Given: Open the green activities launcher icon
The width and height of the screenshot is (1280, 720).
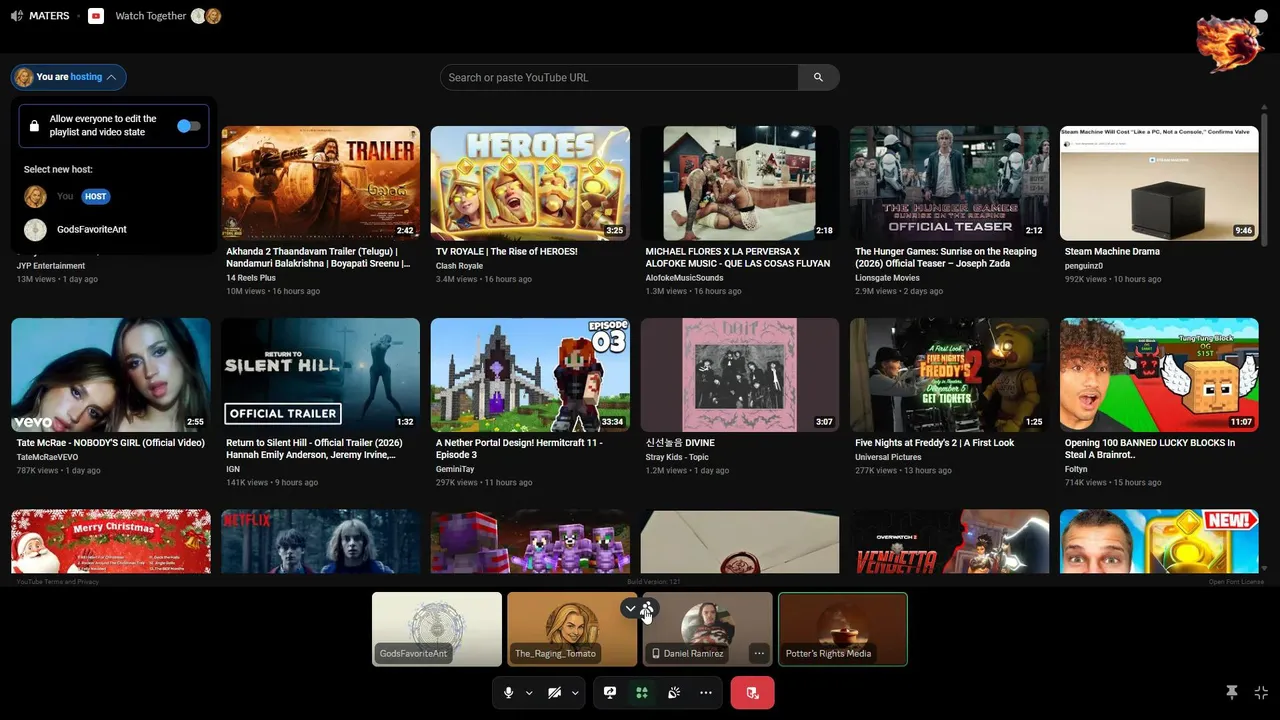Looking at the screenshot, I should pyautogui.click(x=642, y=693).
